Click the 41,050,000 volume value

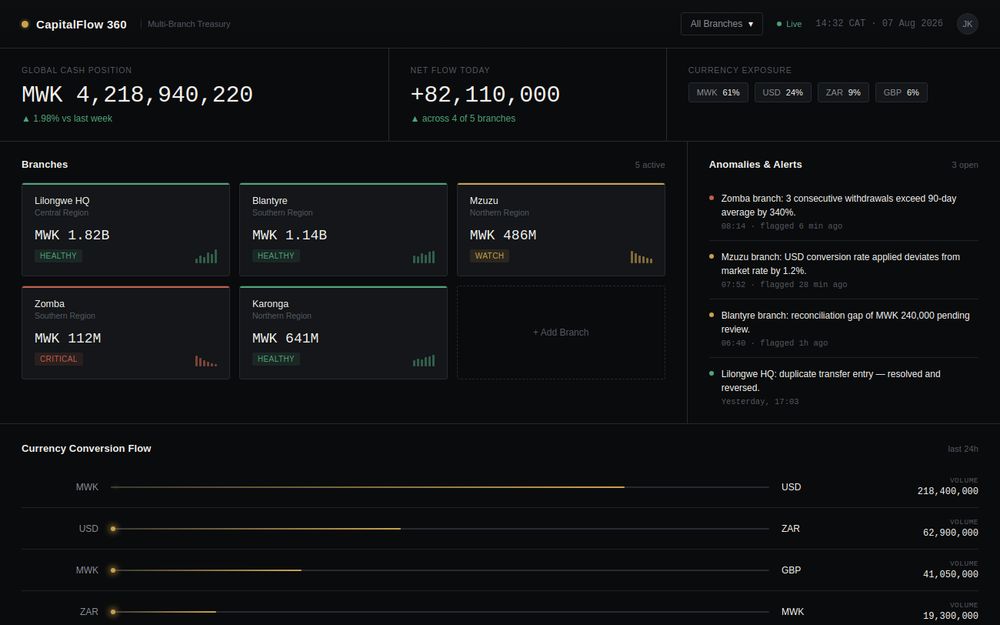point(950,574)
